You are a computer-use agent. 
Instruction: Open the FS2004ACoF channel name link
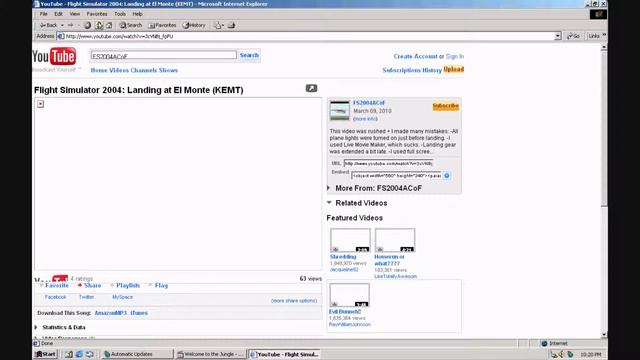369,103
